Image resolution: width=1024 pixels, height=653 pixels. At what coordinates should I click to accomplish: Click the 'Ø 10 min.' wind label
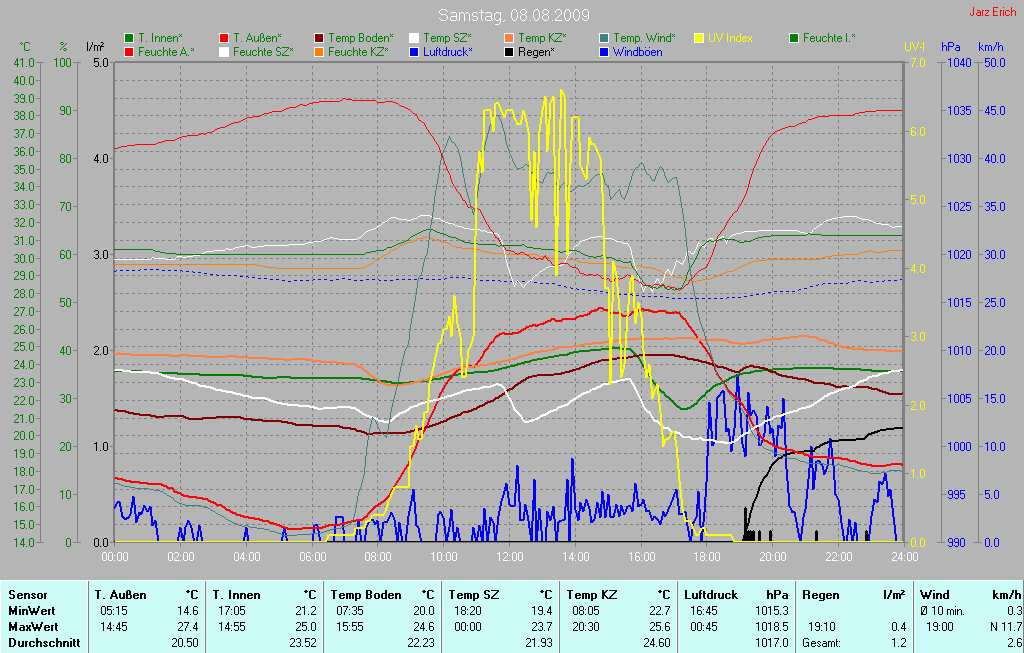(942, 611)
